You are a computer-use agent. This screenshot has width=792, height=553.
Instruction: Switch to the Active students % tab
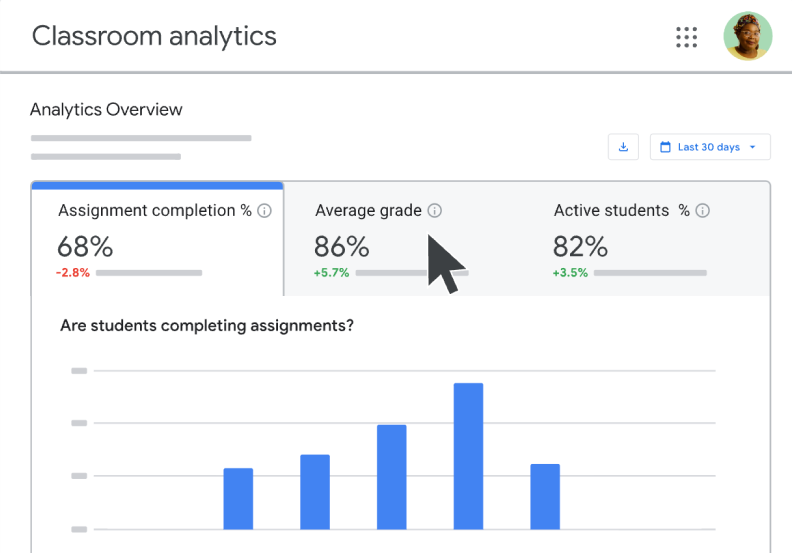click(630, 240)
